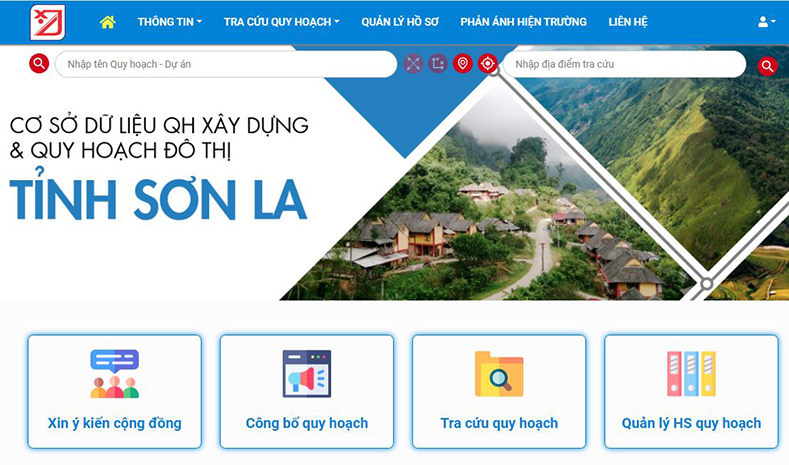Open PHẢN ÁNH HIỆN TRƯỜNG menu item

(523, 22)
